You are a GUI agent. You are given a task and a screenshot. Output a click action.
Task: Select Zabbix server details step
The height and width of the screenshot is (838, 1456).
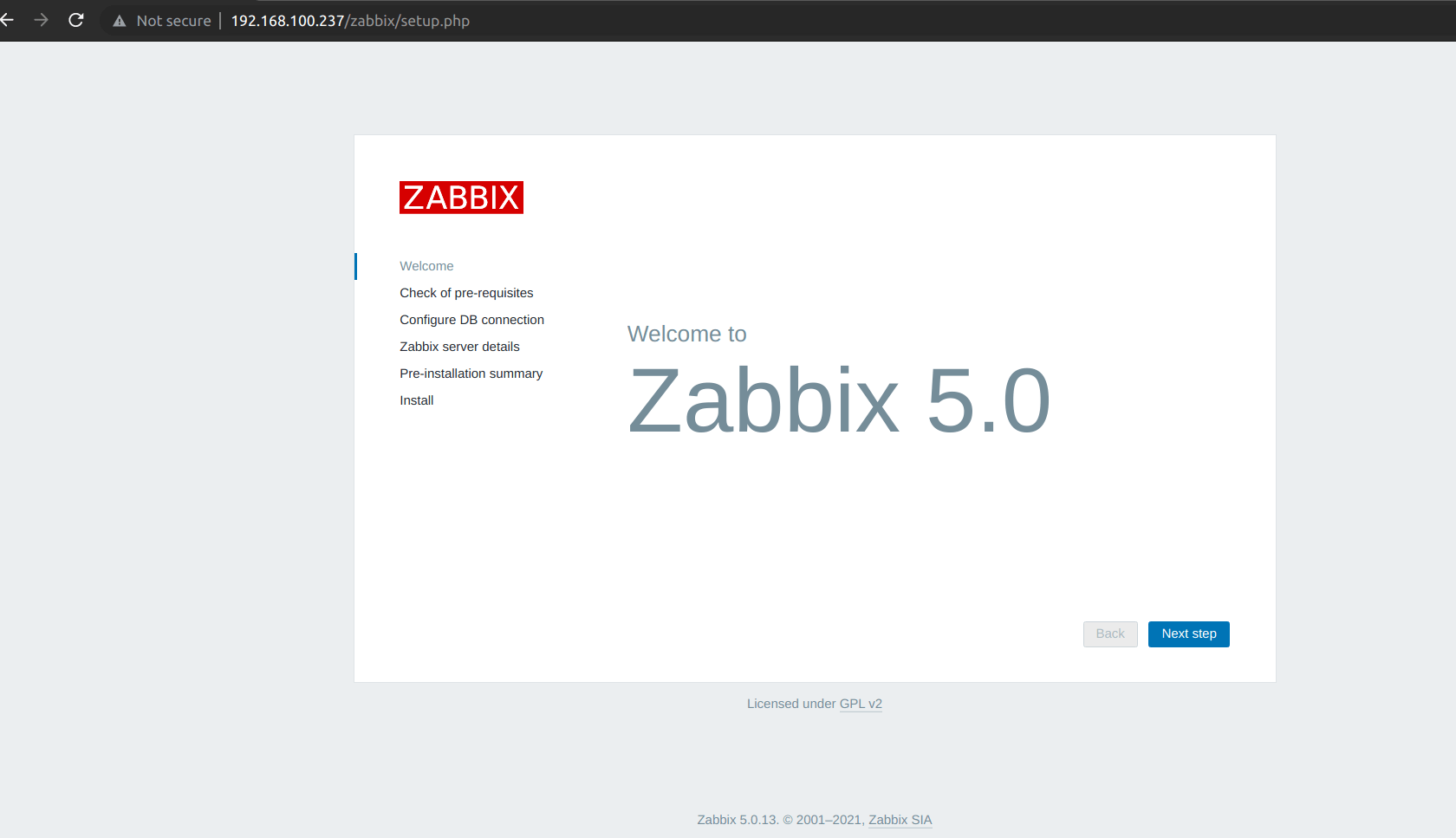[x=459, y=347]
